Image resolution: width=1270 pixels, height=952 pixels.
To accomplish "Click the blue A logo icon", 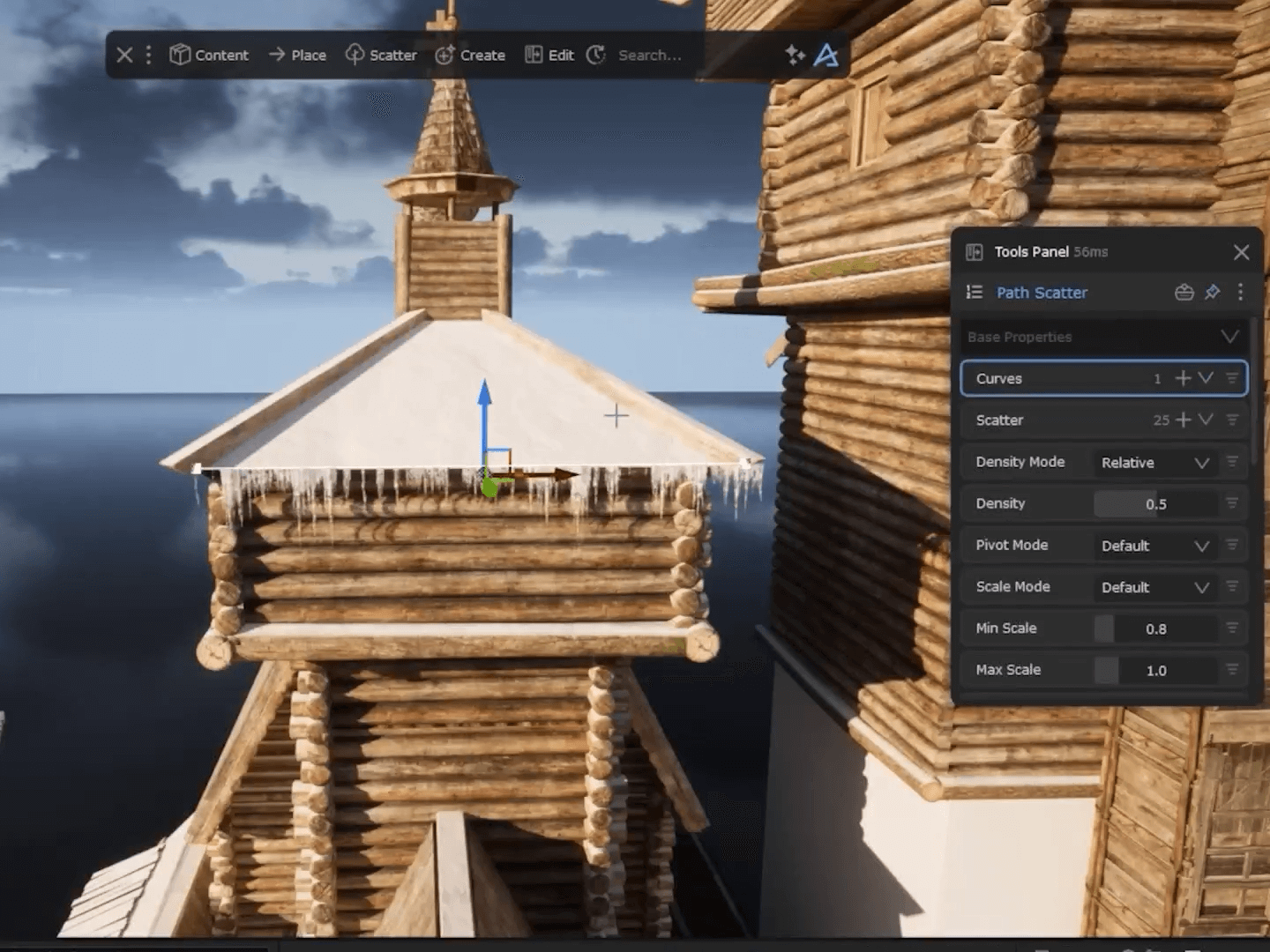I will tap(825, 56).
